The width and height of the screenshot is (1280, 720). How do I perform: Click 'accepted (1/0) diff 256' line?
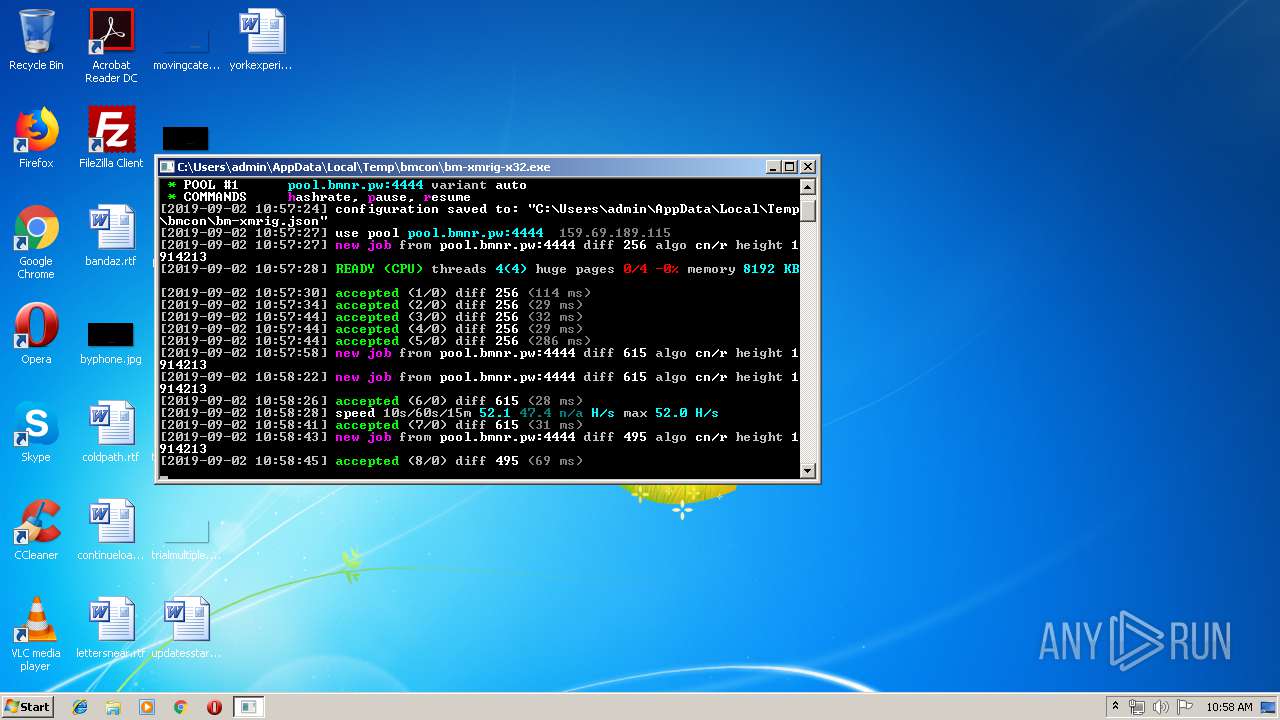tap(375, 293)
